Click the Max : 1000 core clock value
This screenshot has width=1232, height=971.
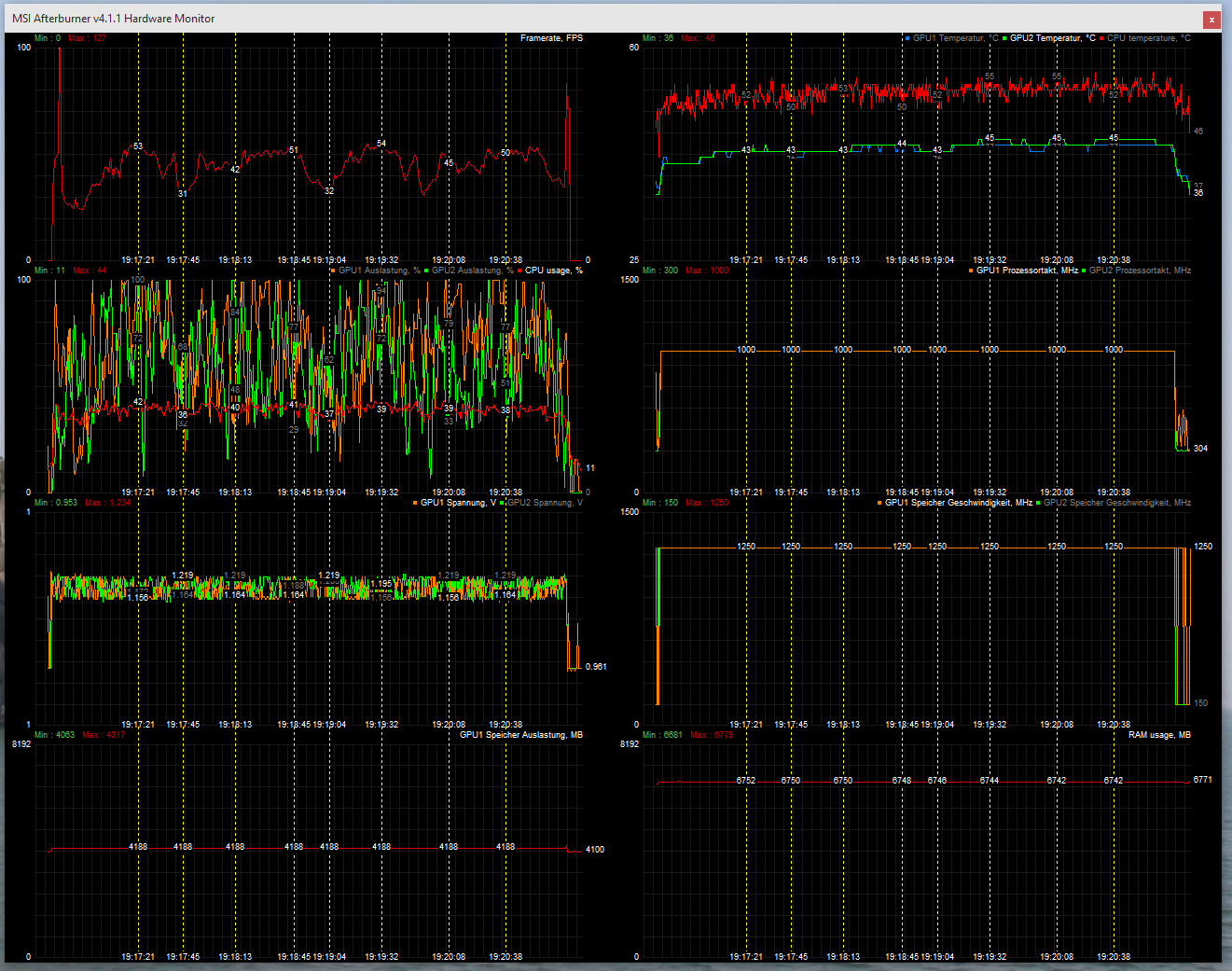click(x=707, y=270)
